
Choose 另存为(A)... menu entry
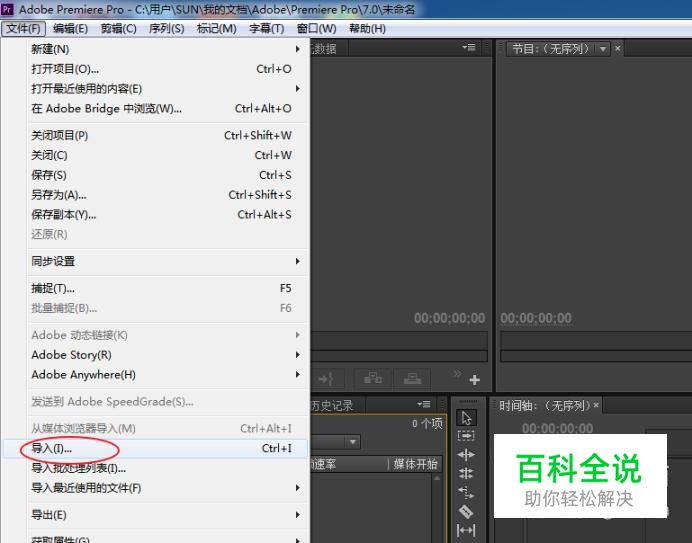[166, 195]
